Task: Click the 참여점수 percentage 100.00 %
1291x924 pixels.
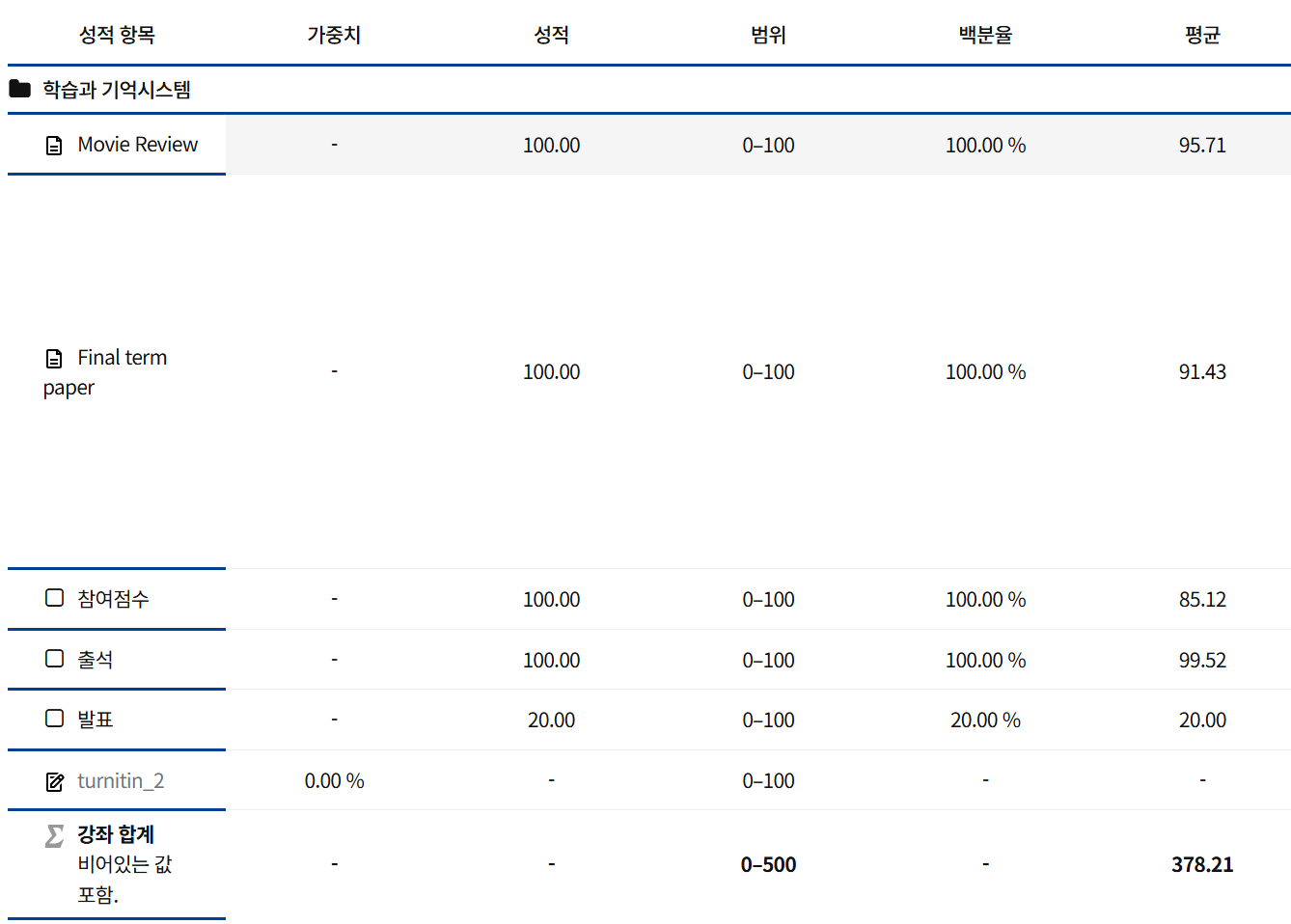Action: [985, 600]
